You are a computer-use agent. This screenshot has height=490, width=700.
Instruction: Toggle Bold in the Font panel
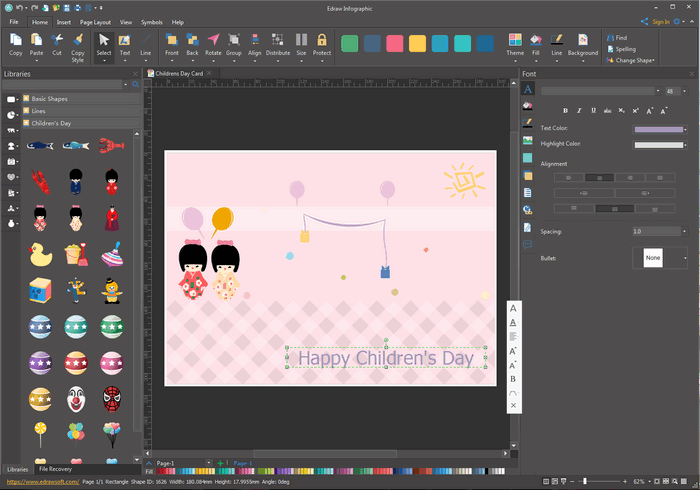(565, 110)
